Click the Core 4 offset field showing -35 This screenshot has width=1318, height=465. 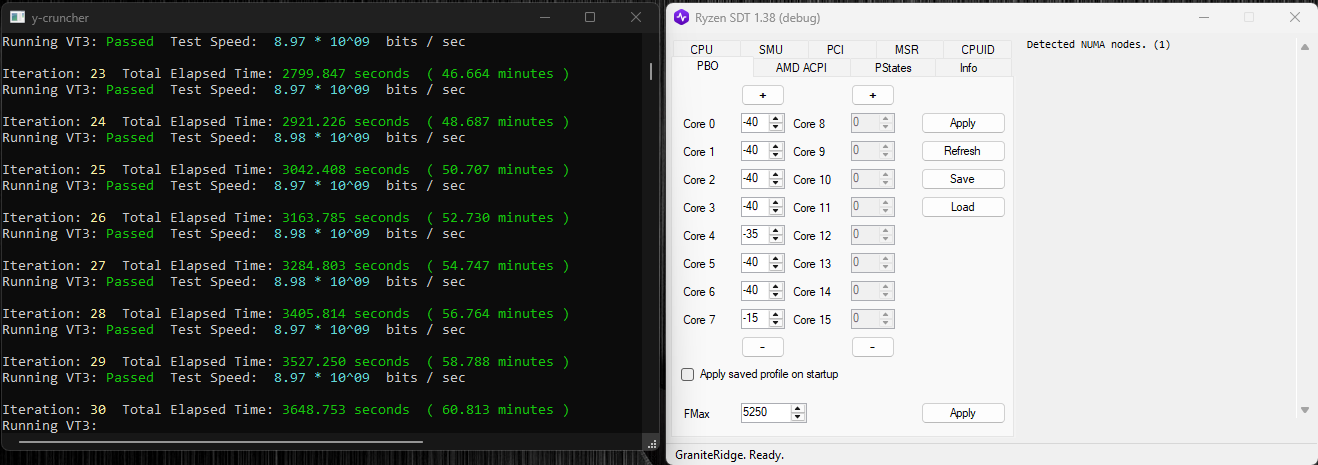(755, 235)
